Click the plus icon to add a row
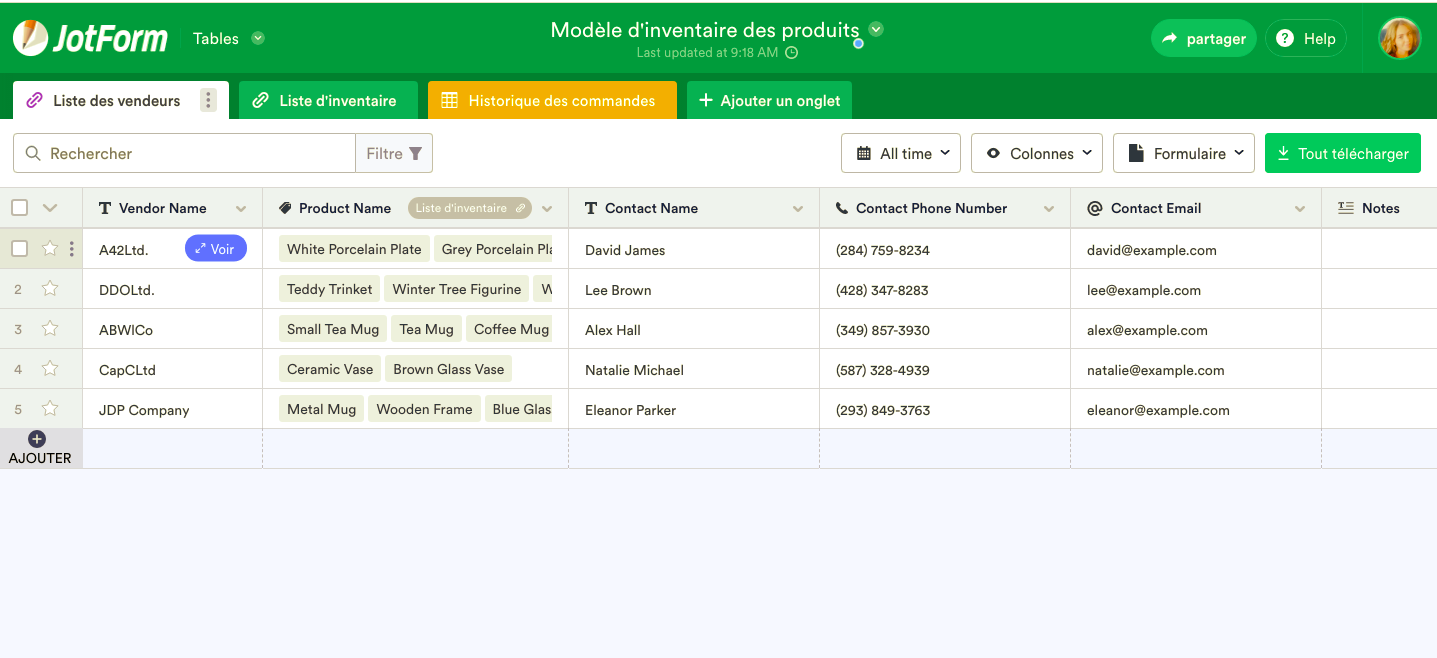 click(37, 439)
